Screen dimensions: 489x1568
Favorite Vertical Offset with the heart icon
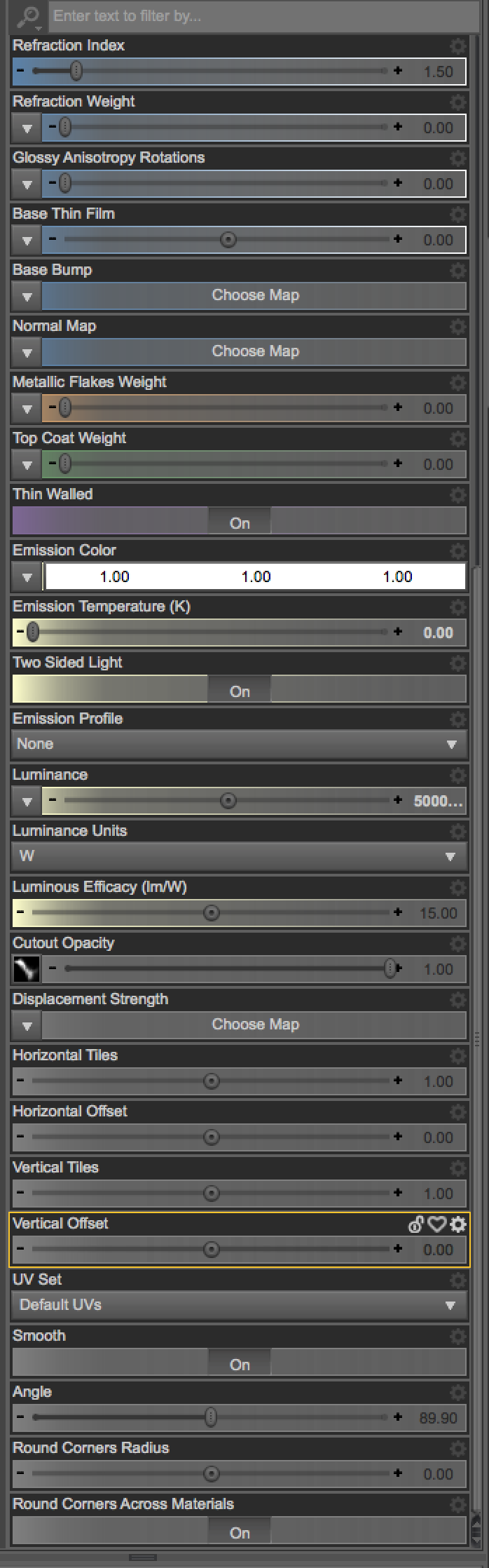pos(437,1224)
